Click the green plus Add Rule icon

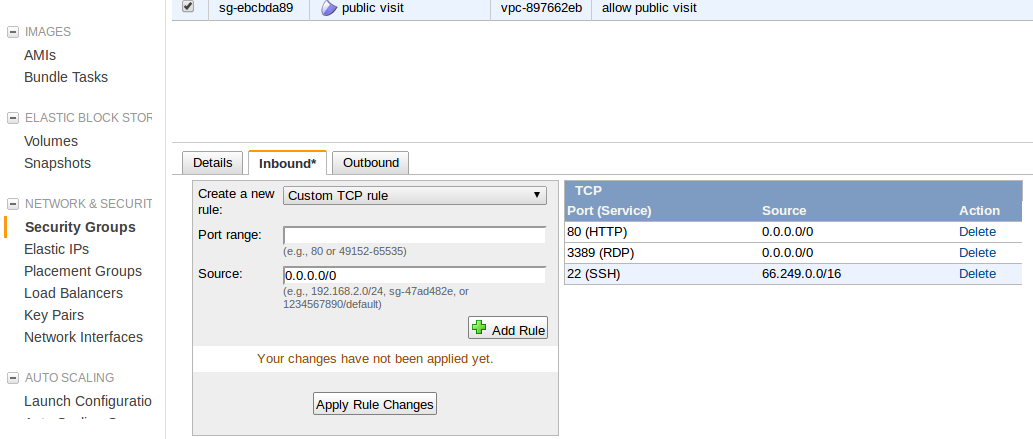coord(479,328)
